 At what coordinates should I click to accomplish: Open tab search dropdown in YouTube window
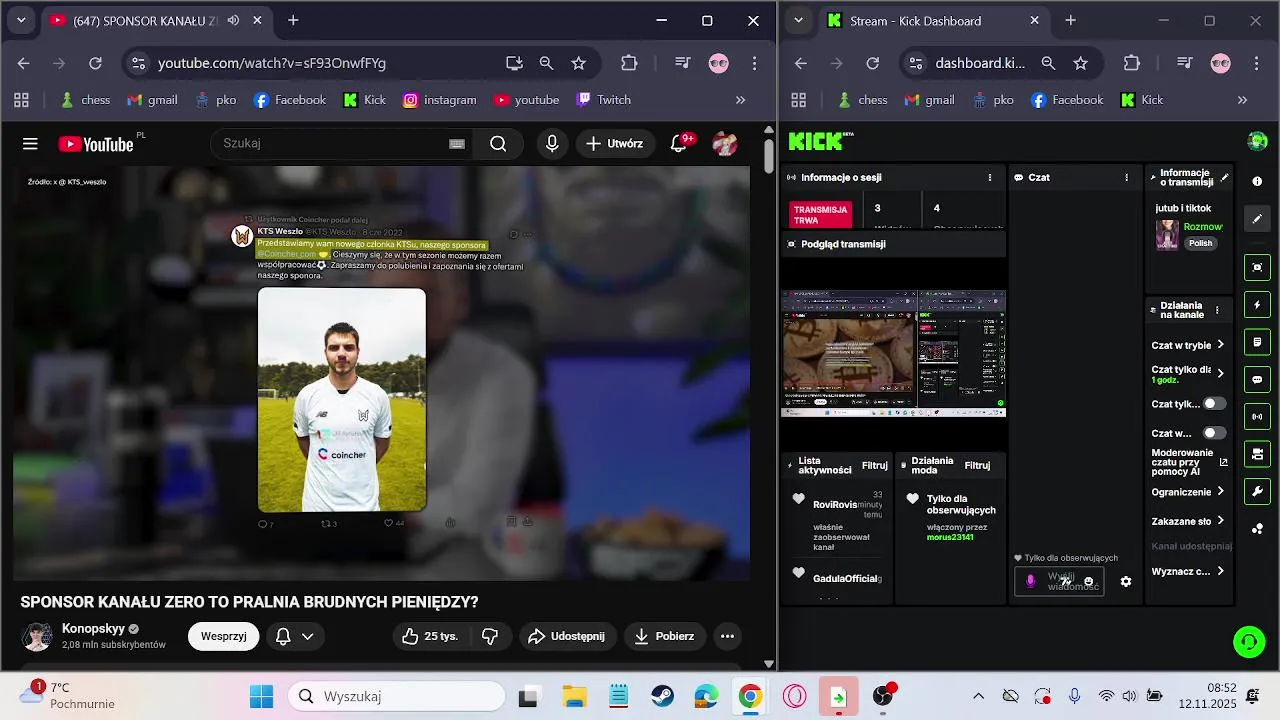click(21, 20)
